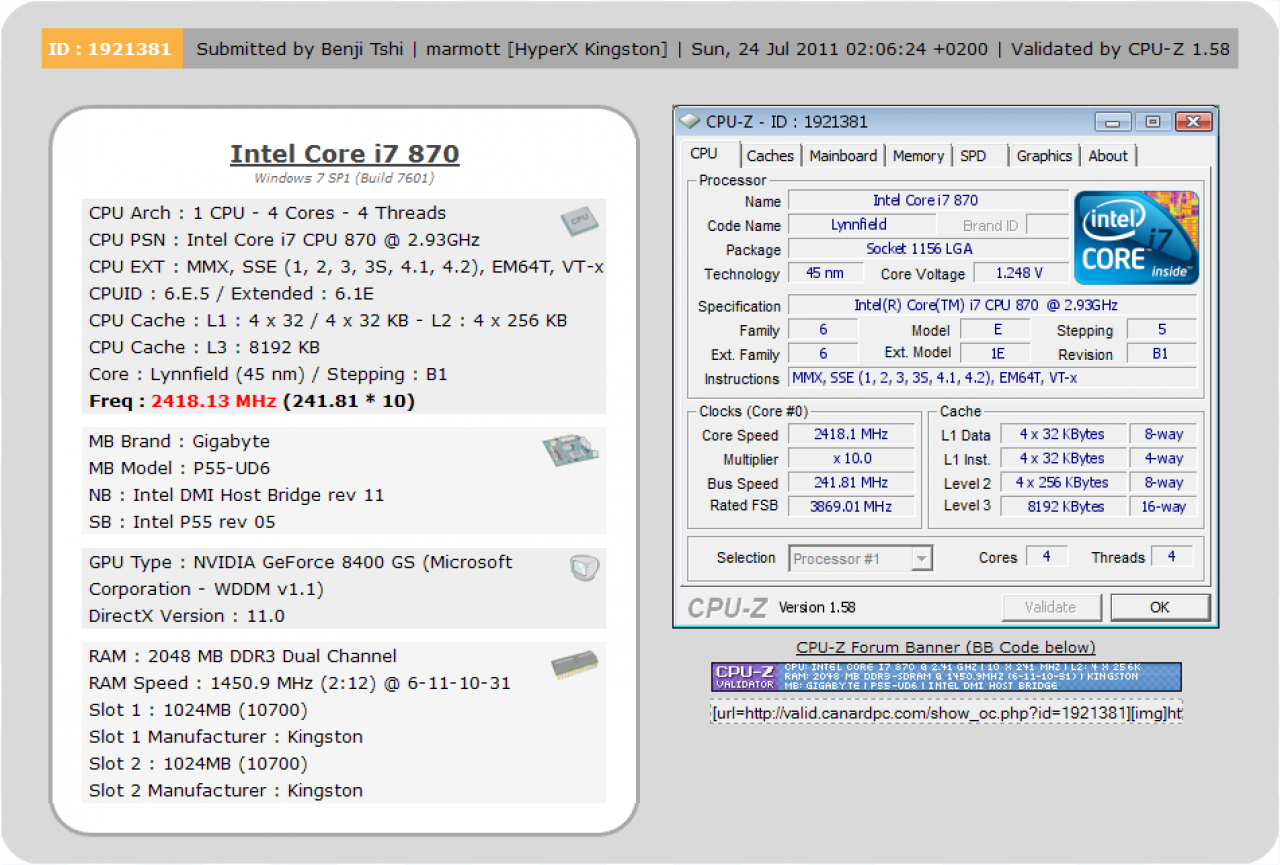Open the About tab
This screenshot has width=1280, height=865.
[x=1108, y=156]
